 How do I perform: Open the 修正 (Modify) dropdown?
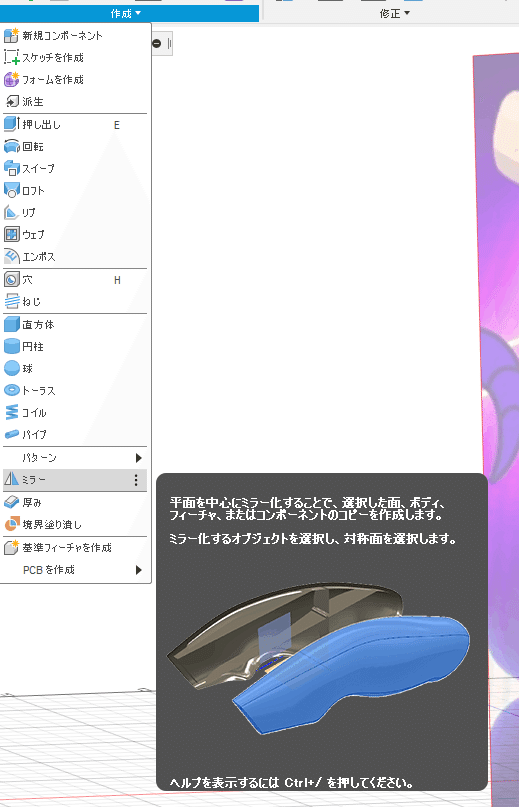(x=394, y=13)
